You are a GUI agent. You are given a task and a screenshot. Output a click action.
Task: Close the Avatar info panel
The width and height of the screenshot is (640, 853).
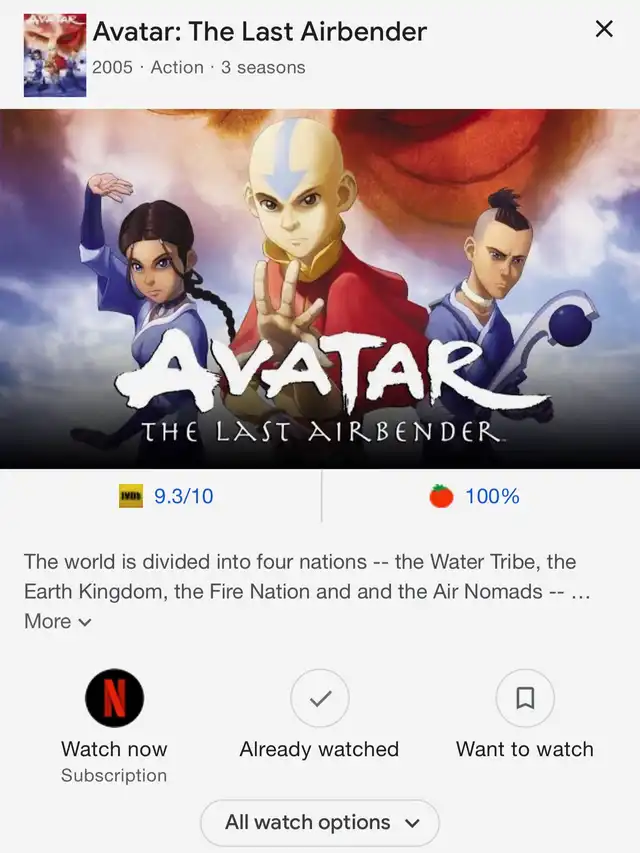604,29
